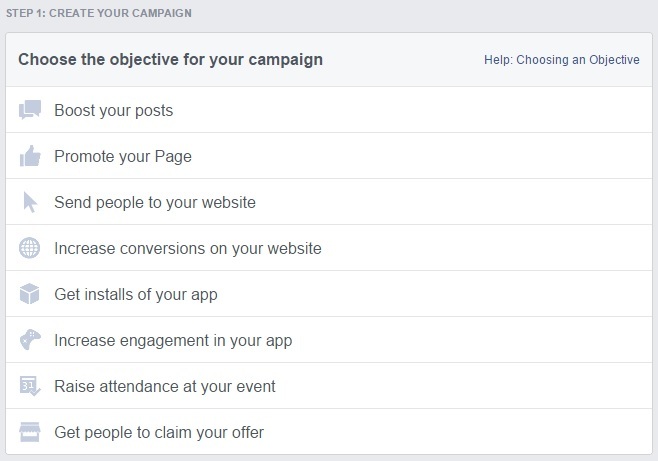Click the storefront icon for offer claims

point(30,432)
